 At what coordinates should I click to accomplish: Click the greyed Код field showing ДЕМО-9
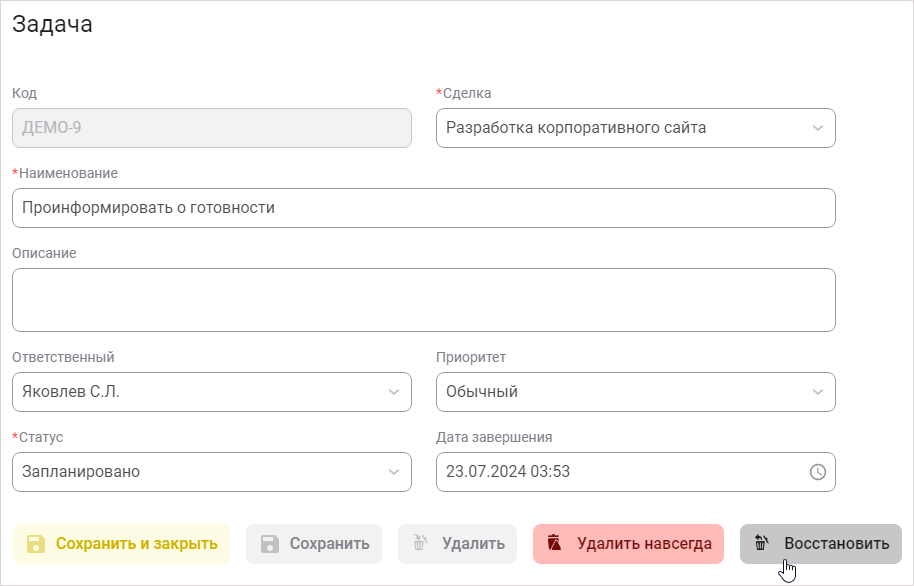211,128
